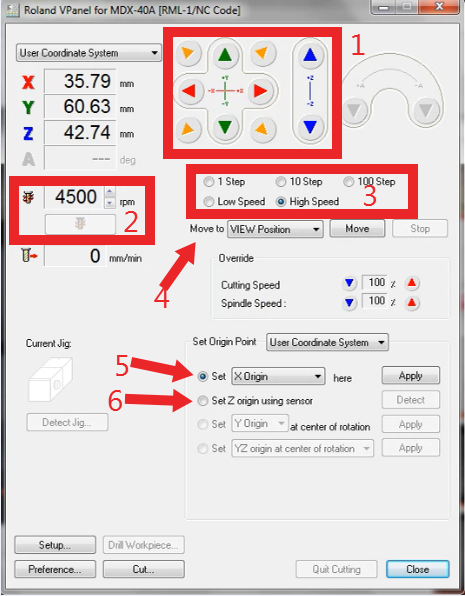Screen dimensions: 465x596
Task: Click Apply for YZ origin at center
Action: pyautogui.click(x=411, y=448)
